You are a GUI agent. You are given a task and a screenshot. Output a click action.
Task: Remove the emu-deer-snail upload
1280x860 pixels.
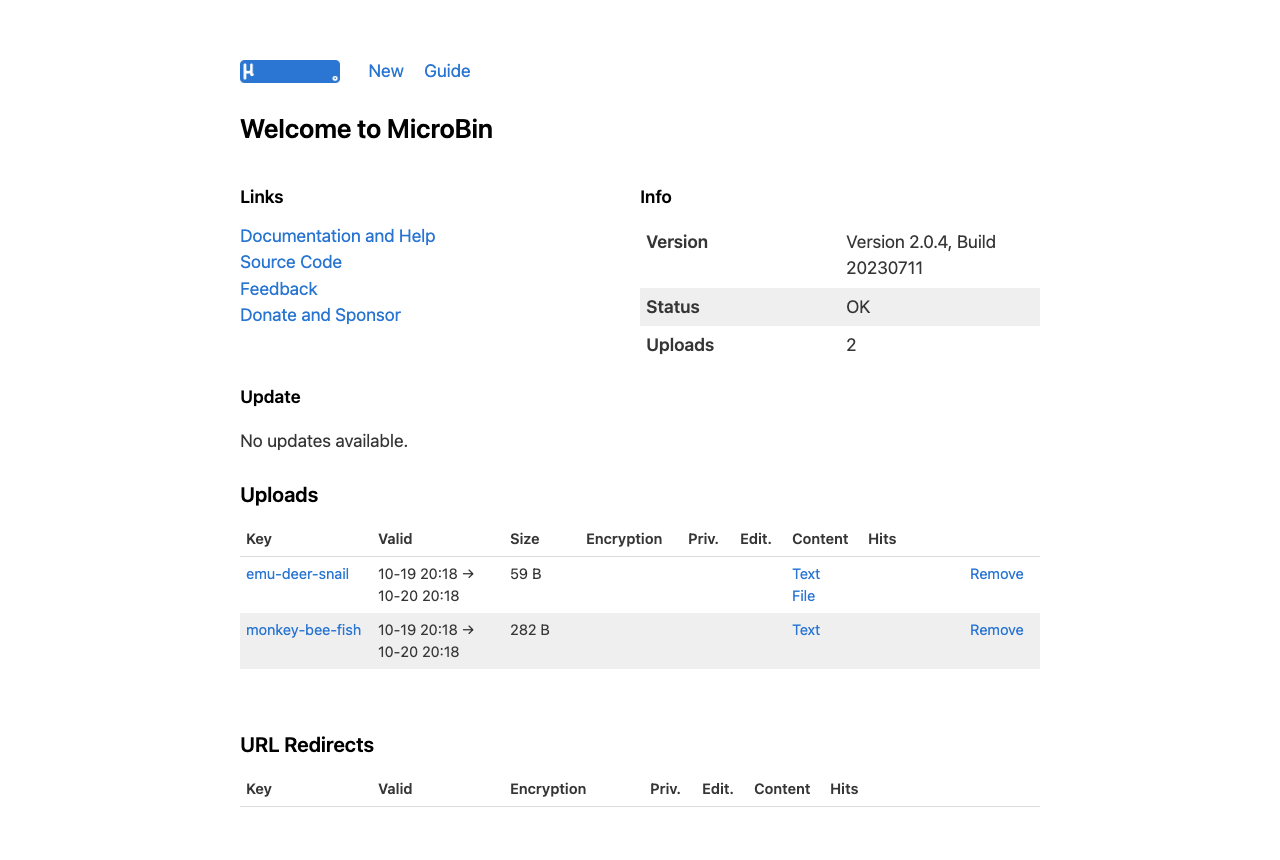click(997, 574)
